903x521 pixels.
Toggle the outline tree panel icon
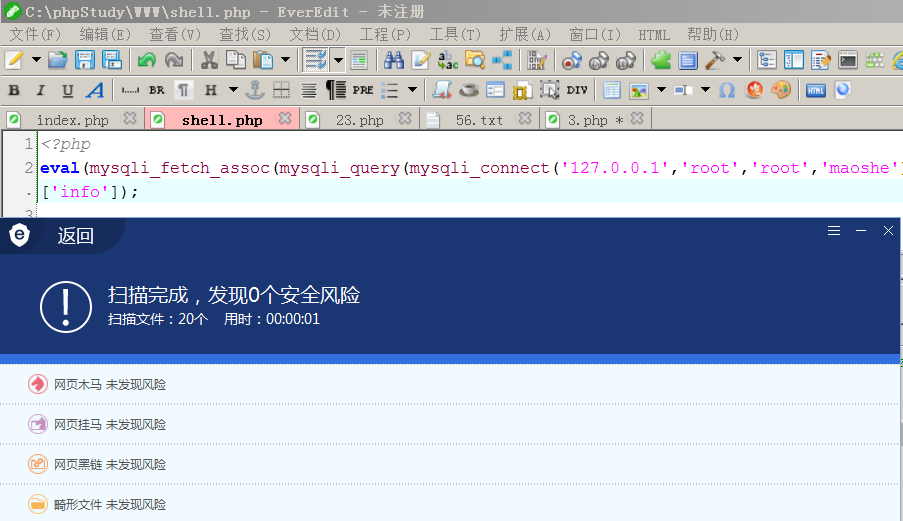[x=767, y=60]
